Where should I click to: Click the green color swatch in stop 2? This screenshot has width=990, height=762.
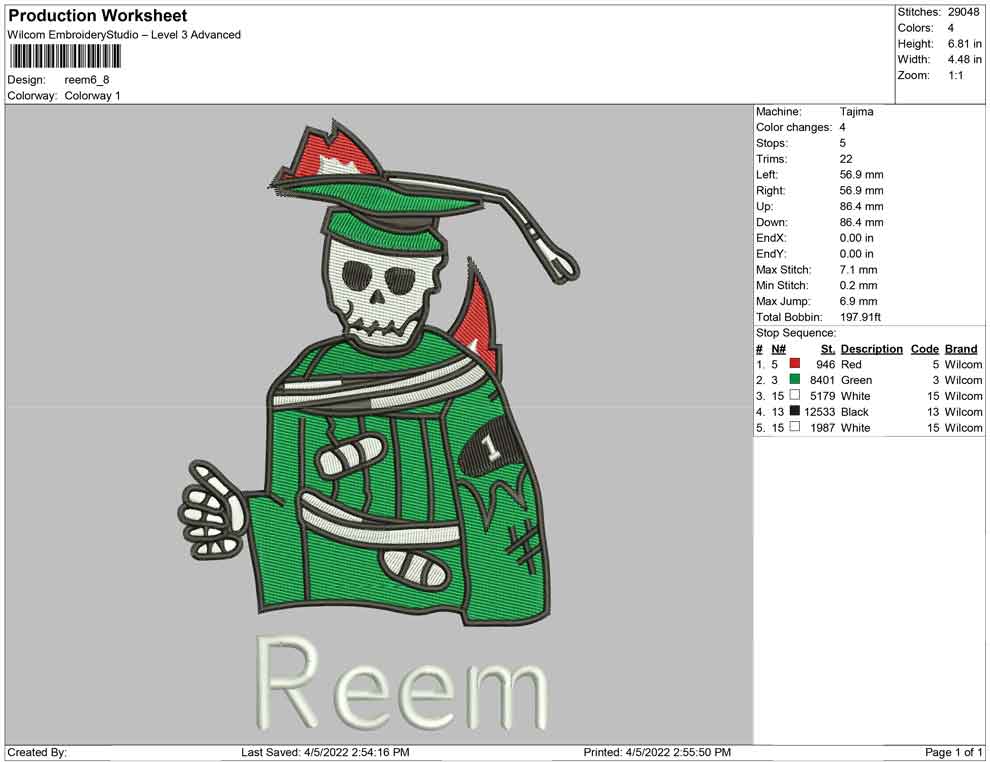795,380
